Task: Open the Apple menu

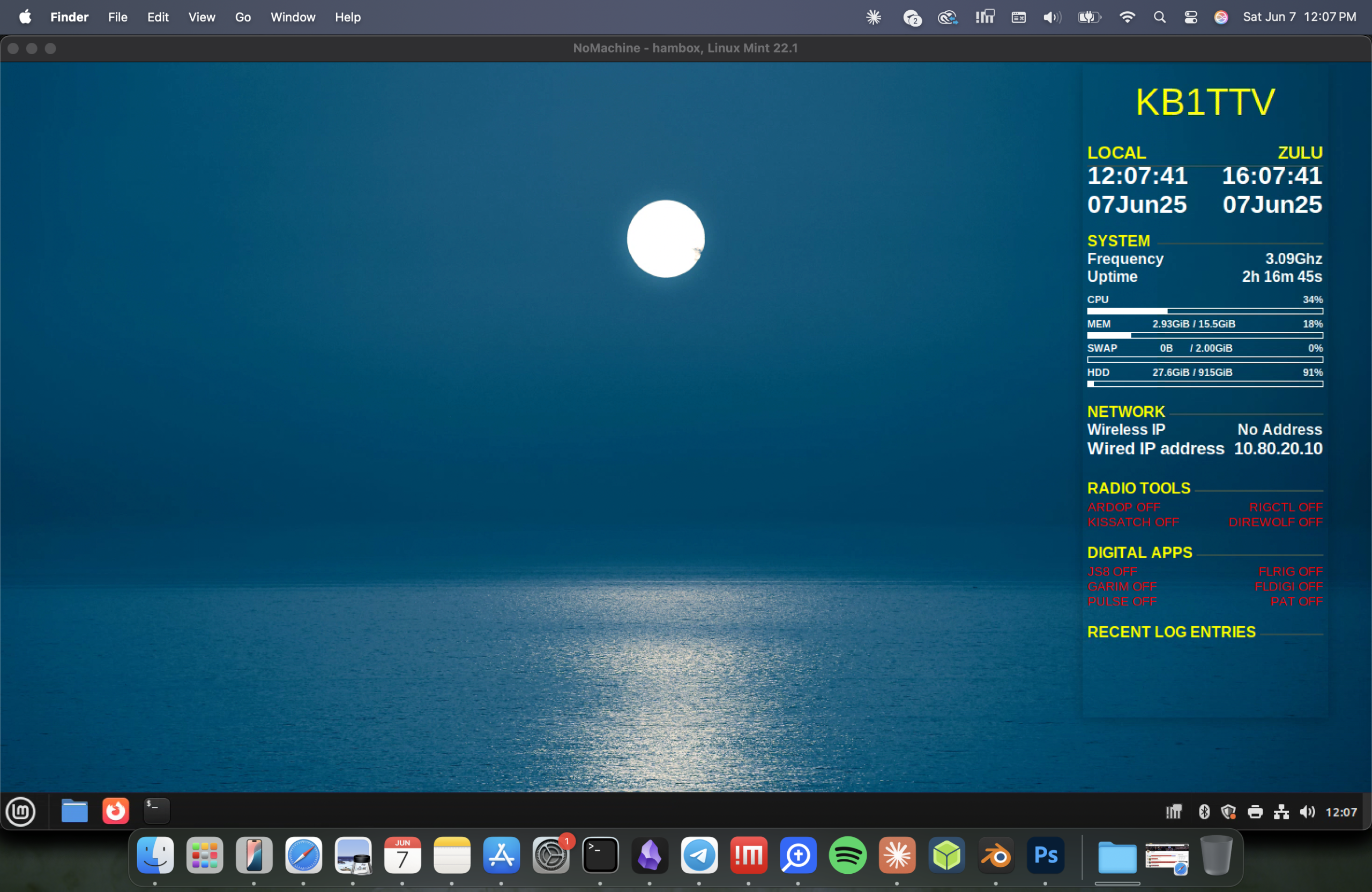Action: 25,17
